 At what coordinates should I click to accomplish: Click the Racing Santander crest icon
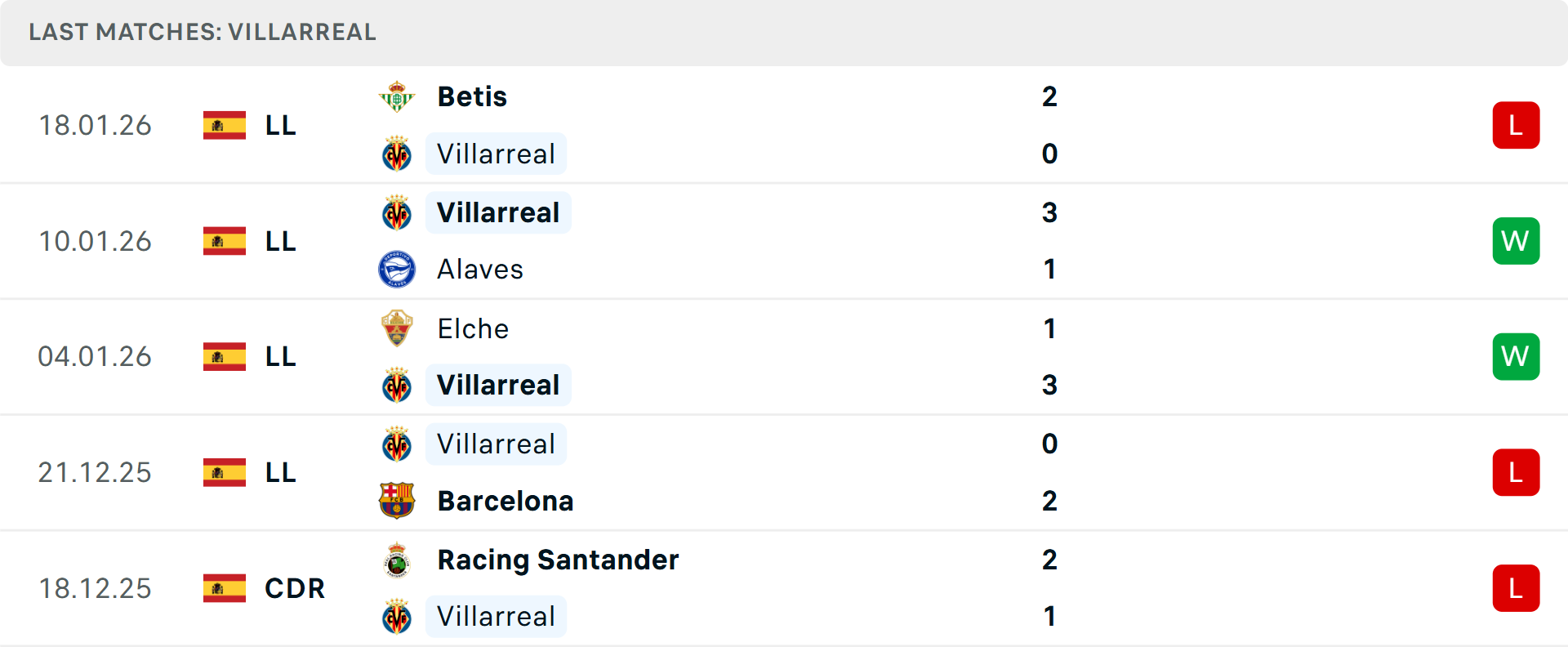pyautogui.click(x=397, y=560)
